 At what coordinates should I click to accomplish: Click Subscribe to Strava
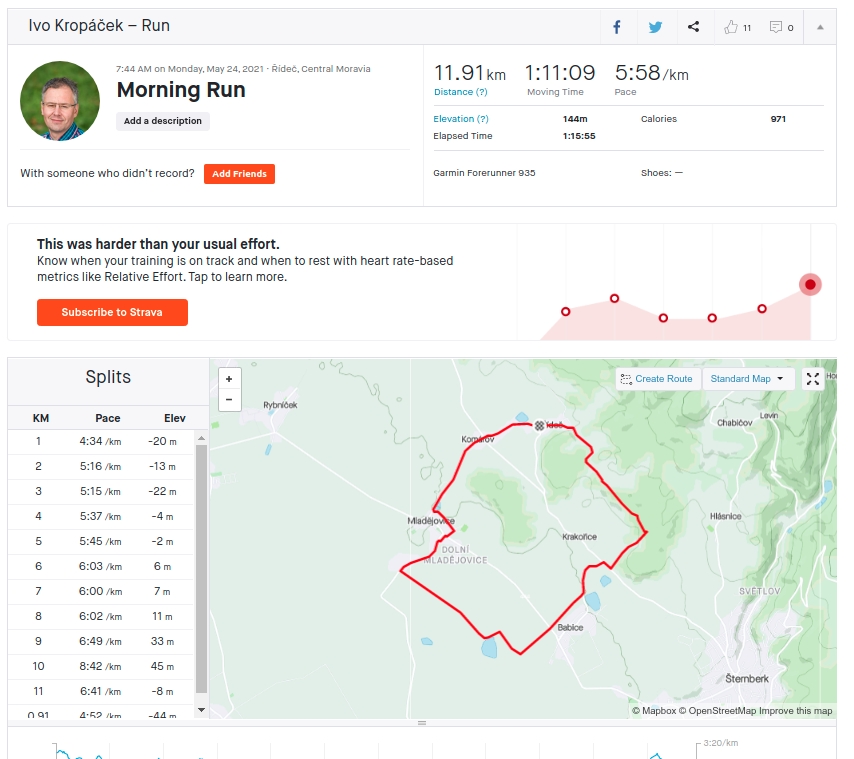coord(112,313)
